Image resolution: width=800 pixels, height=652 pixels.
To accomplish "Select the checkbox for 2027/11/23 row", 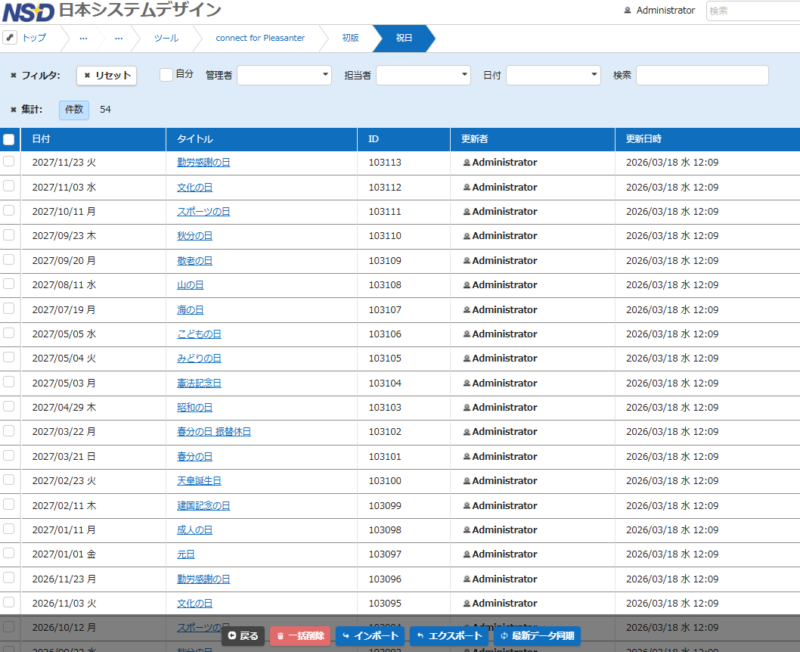I will [9, 162].
